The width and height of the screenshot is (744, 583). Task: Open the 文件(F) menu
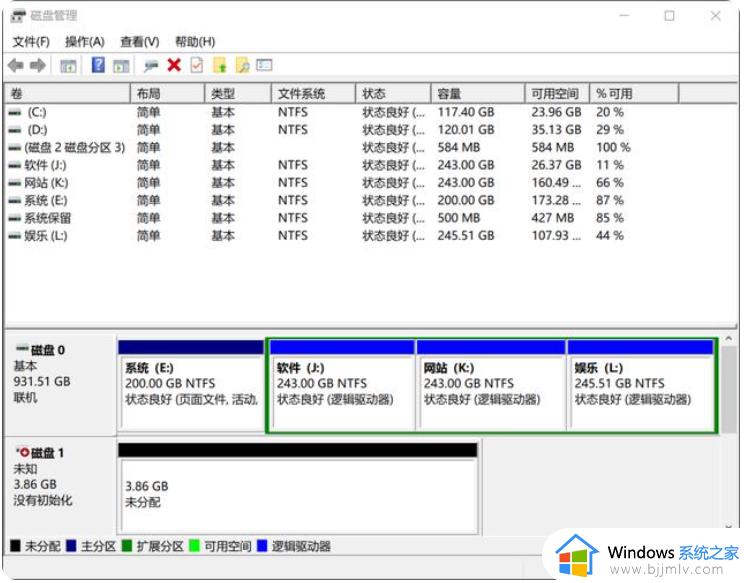pos(31,42)
